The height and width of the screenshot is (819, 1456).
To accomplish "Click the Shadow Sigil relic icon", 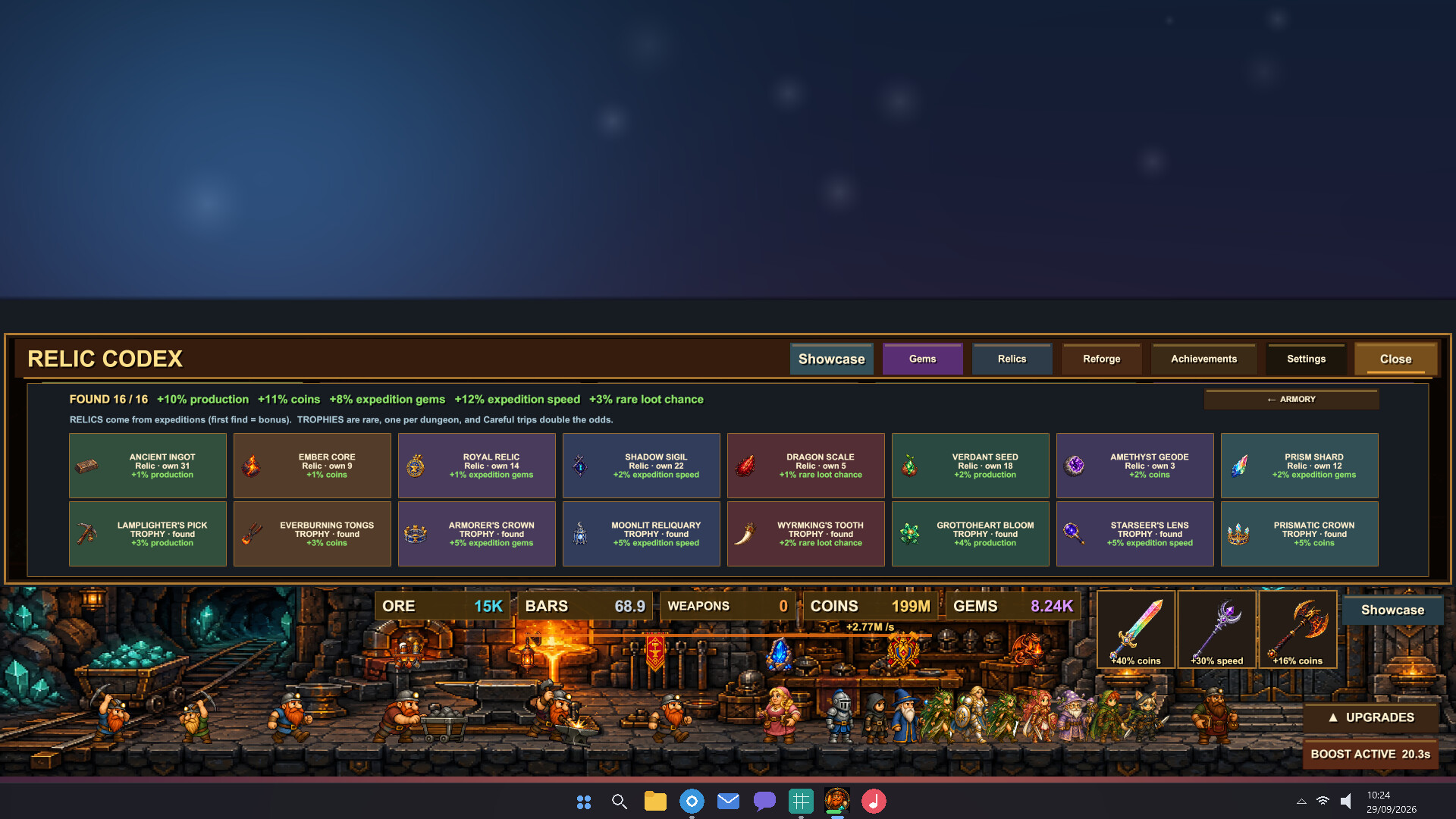I will tap(580, 466).
